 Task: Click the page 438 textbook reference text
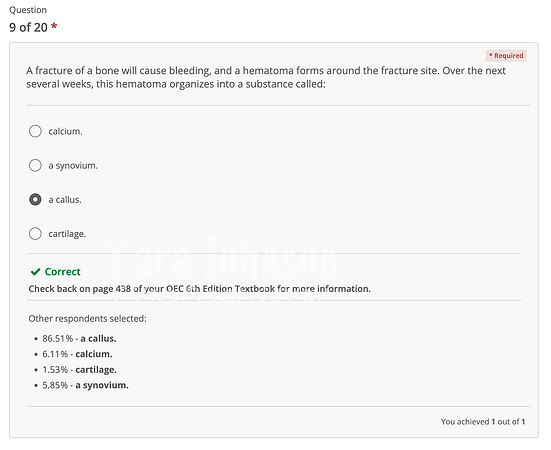[200, 289]
